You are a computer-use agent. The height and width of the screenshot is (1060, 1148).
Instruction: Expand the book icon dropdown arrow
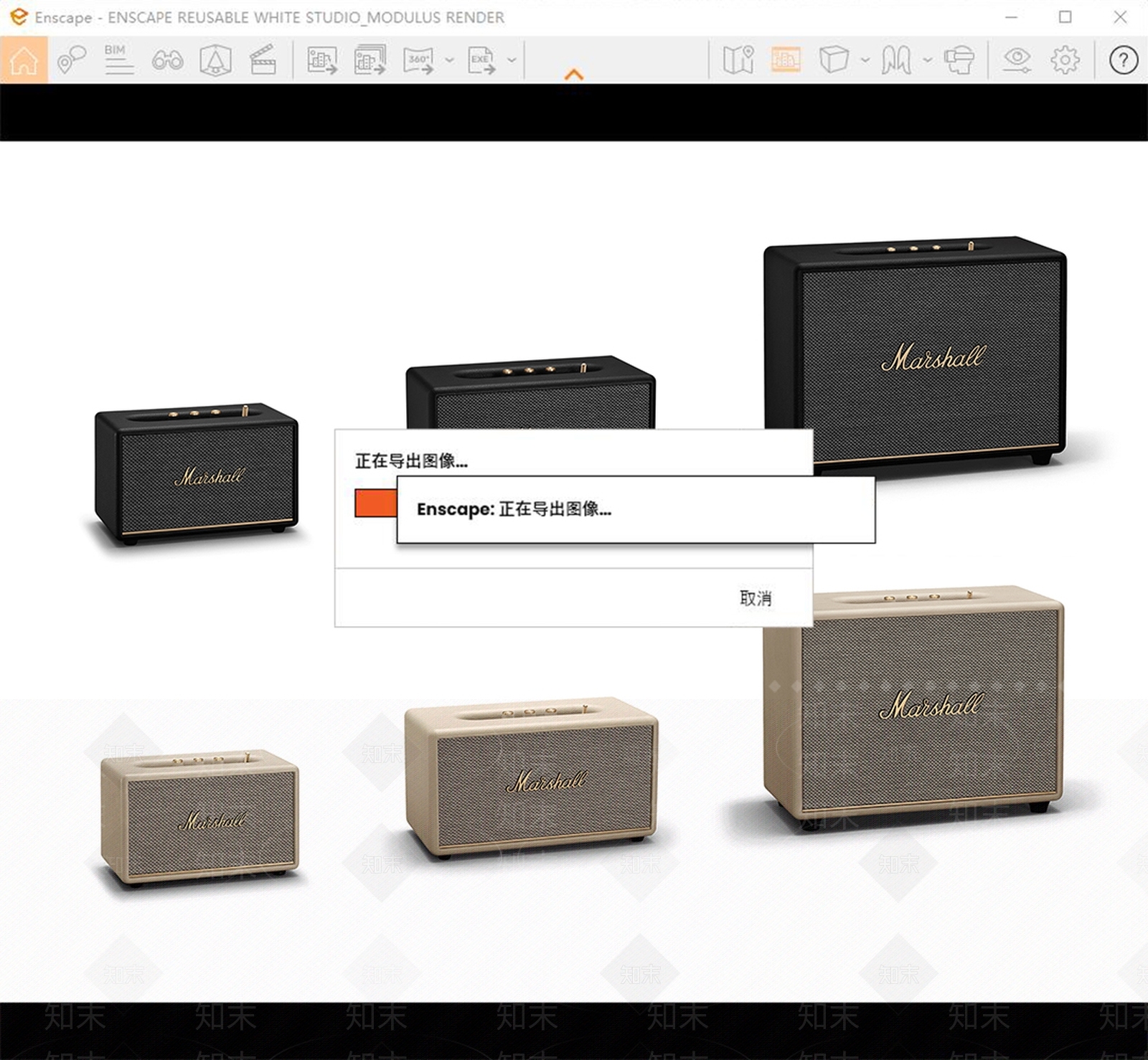(928, 60)
